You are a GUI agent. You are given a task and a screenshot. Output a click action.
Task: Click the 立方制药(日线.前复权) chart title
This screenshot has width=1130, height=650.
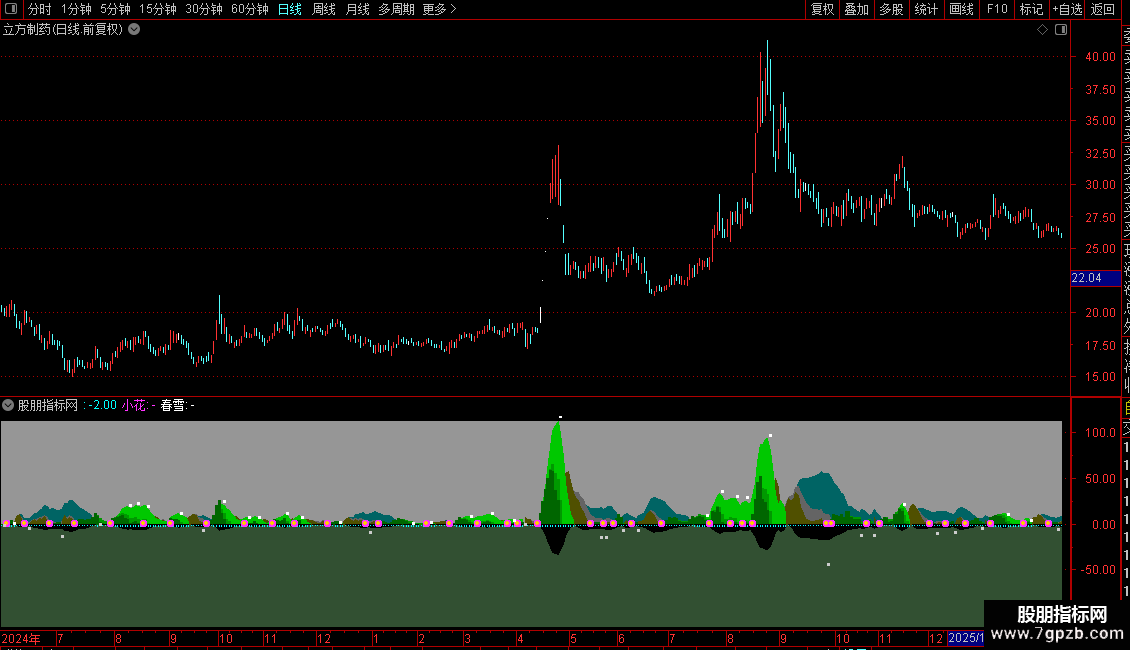coord(63,30)
